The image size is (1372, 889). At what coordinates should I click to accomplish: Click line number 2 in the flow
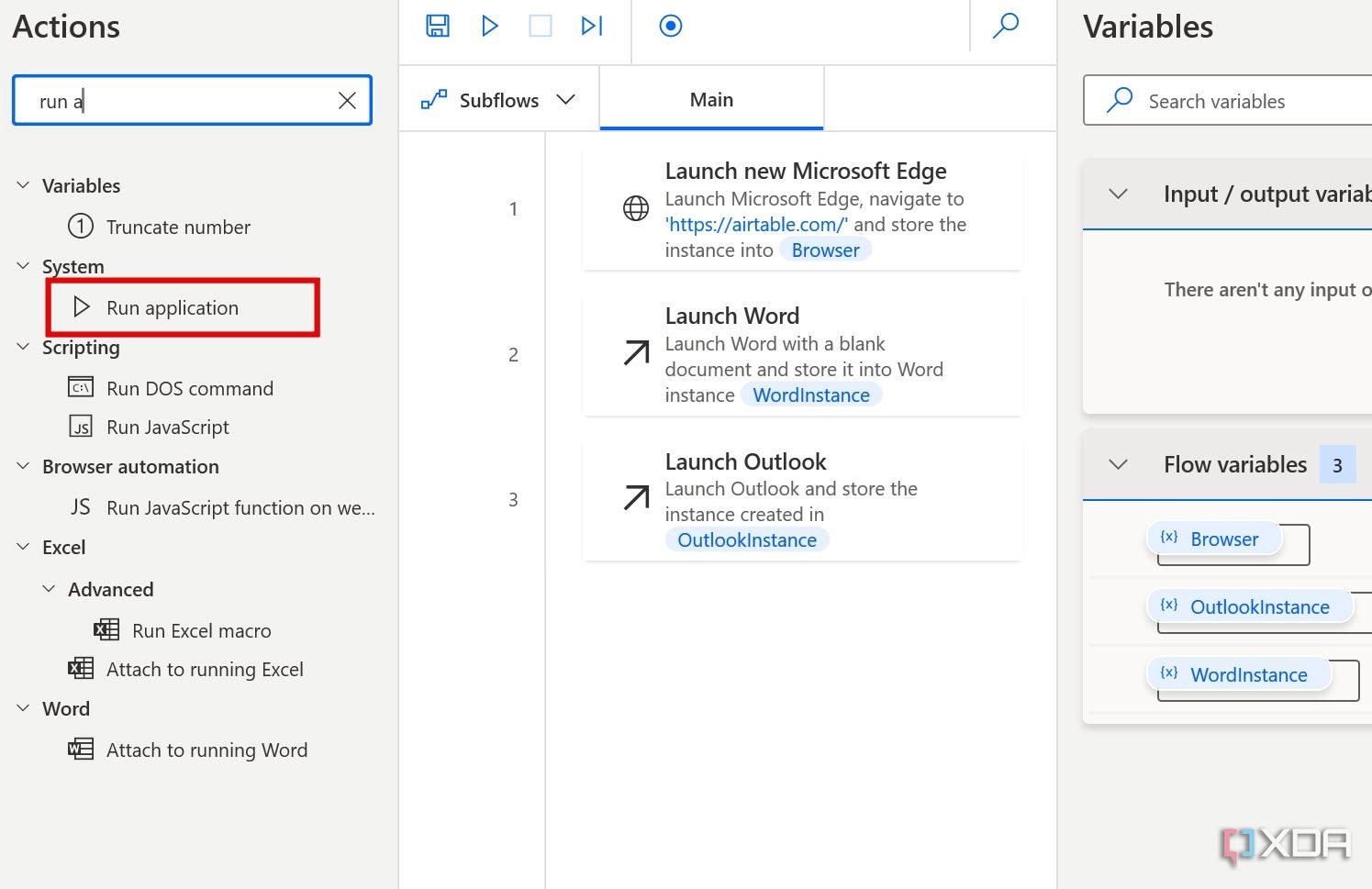coord(513,355)
